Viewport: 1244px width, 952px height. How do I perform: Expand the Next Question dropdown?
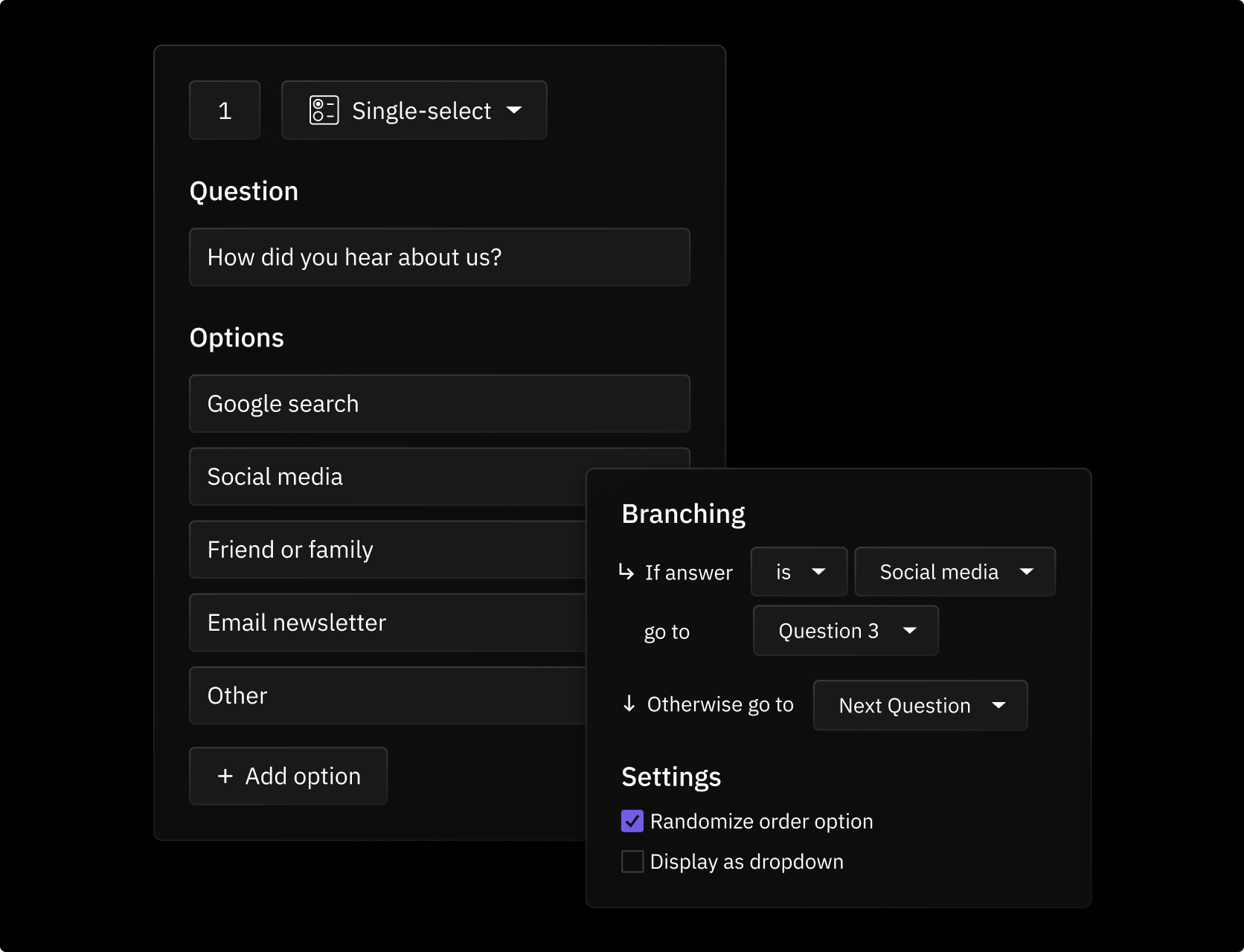coord(920,705)
